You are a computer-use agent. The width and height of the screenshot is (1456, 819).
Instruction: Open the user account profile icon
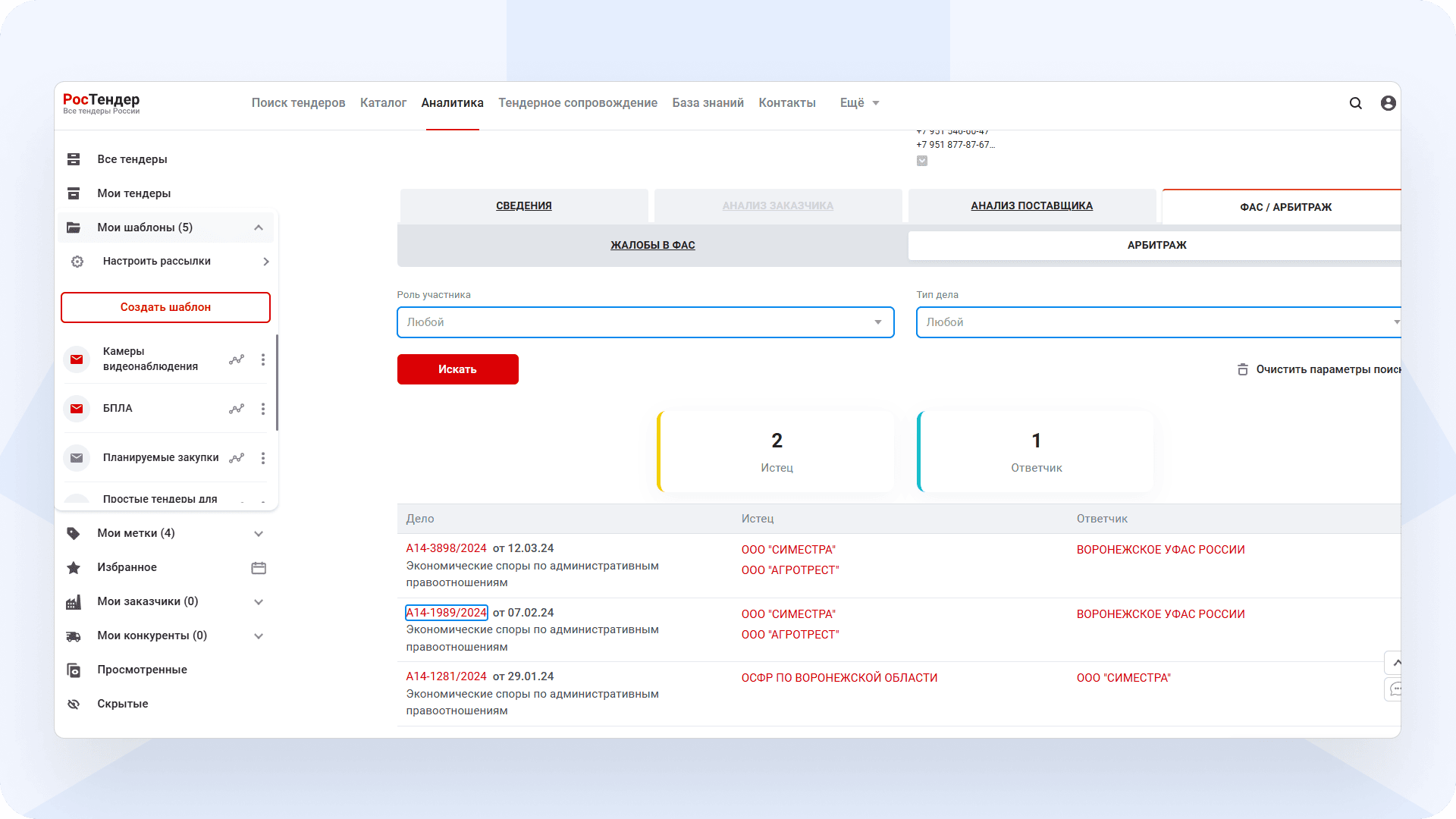click(1388, 103)
